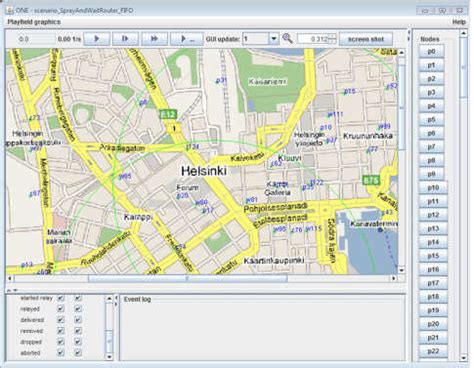Select node p18 in Nodes list
474x368 pixels.
point(433,296)
